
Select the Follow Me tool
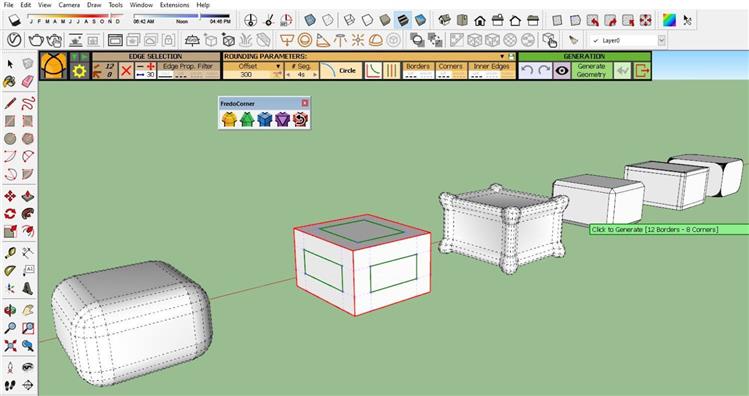pos(28,214)
